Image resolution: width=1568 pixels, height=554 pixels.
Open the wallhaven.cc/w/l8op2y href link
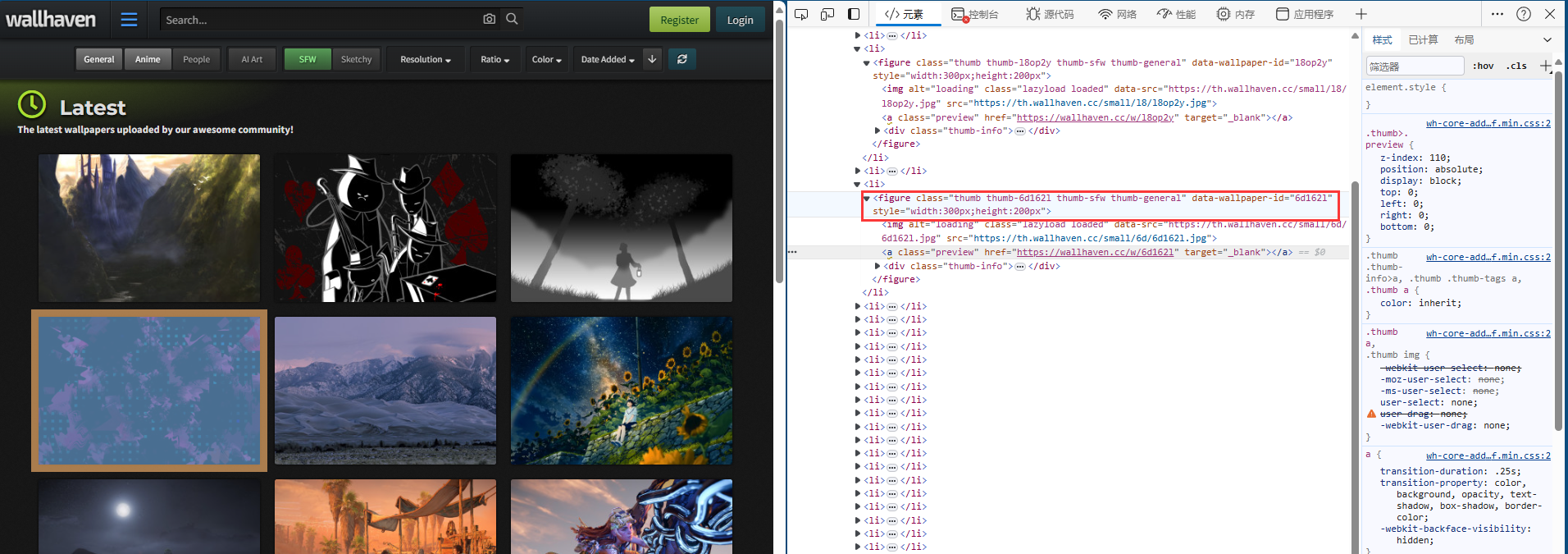tap(1095, 117)
